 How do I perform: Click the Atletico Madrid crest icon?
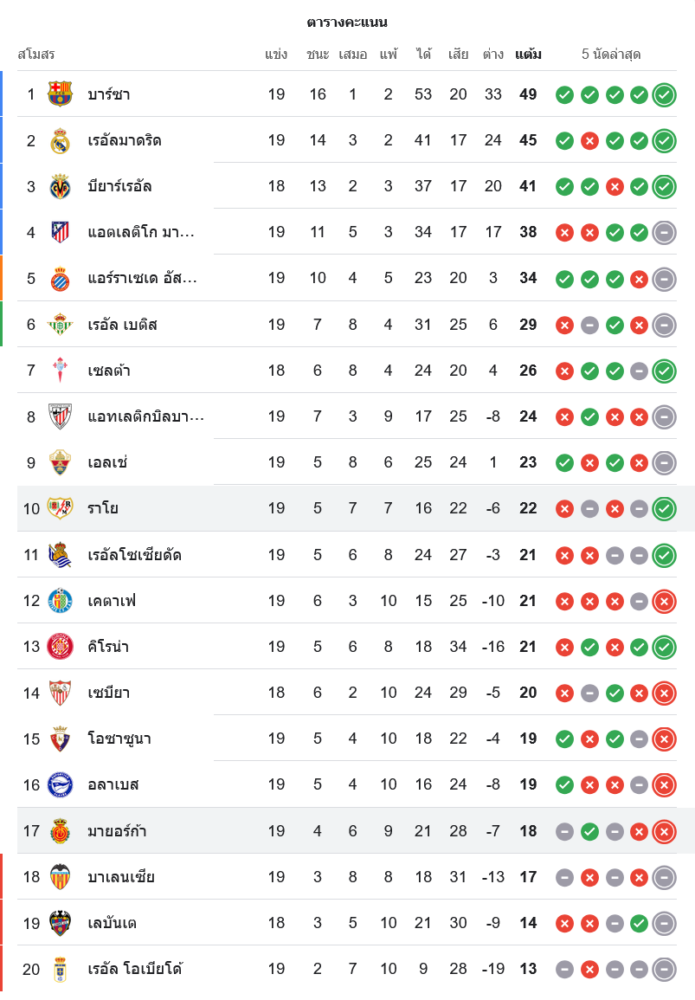pyautogui.click(x=60, y=232)
